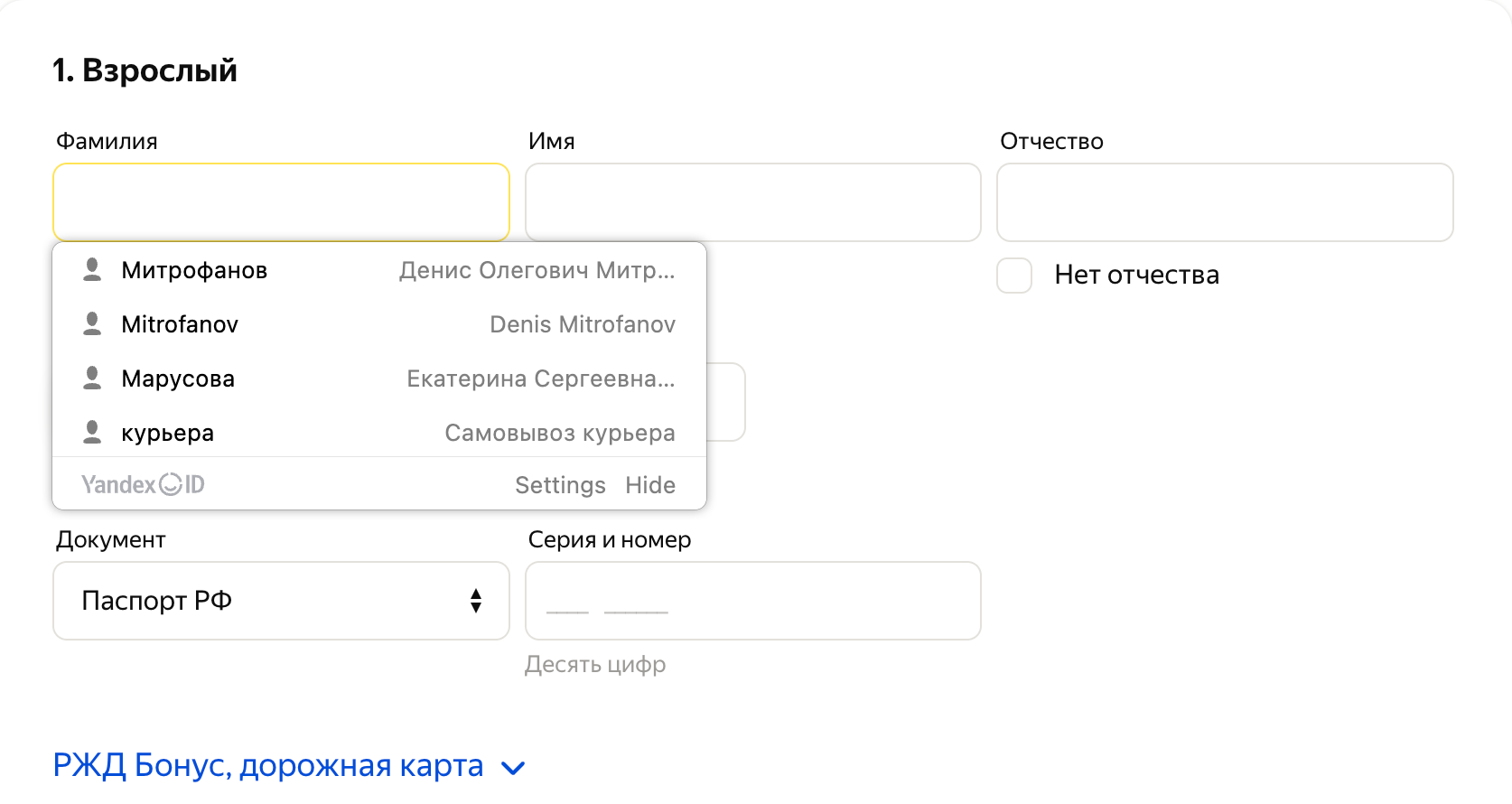Focus the Серия и номер passport field

pos(753,601)
